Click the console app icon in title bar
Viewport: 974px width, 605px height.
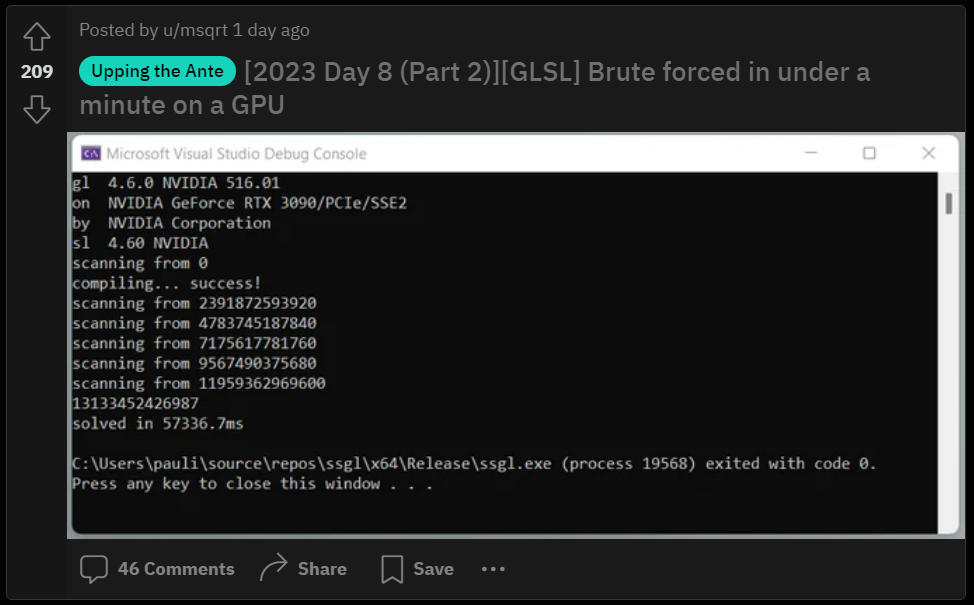point(91,153)
